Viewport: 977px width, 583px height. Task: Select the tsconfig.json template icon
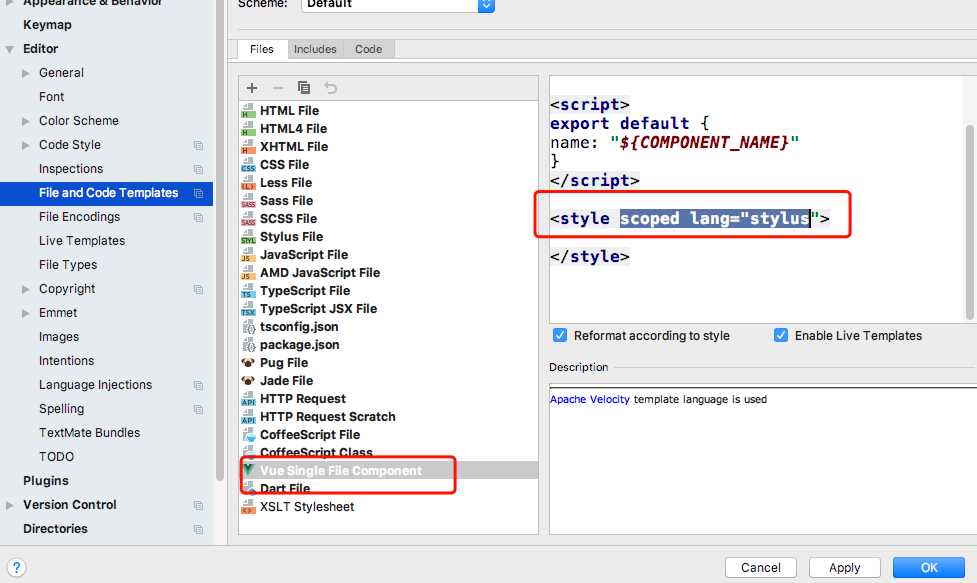coord(249,327)
